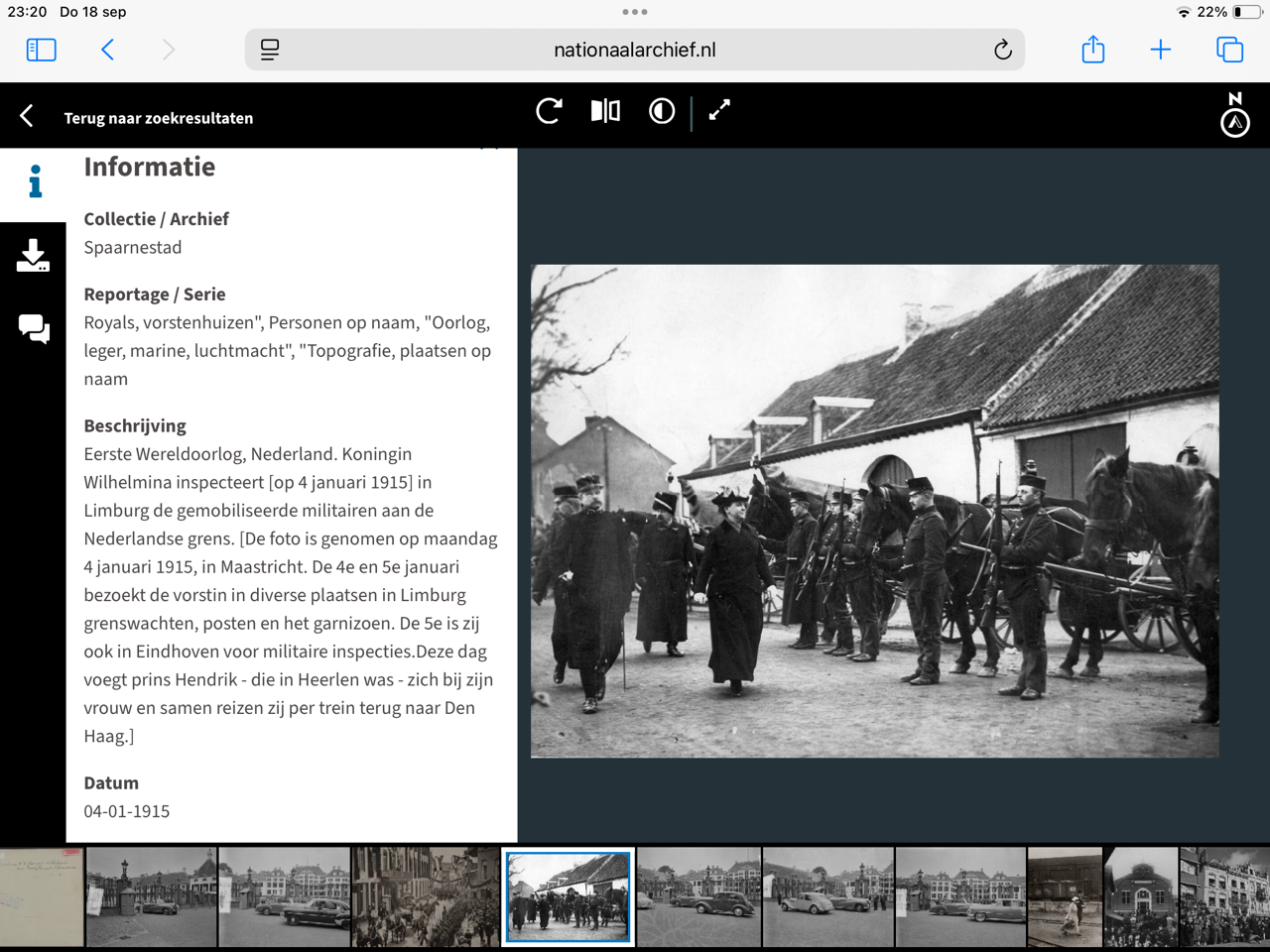This screenshot has width=1270, height=952.
Task: Show the tab overview
Action: click(1229, 50)
